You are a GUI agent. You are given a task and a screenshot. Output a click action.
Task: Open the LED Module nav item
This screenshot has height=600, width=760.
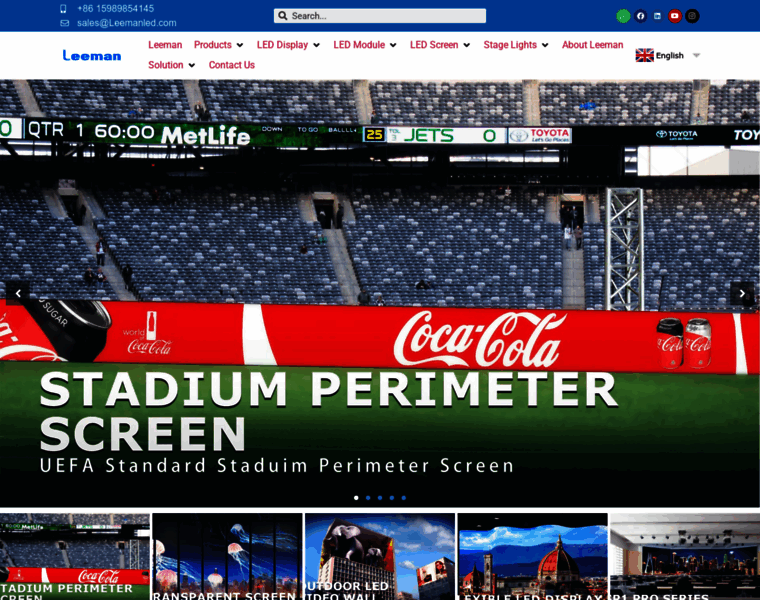359,45
